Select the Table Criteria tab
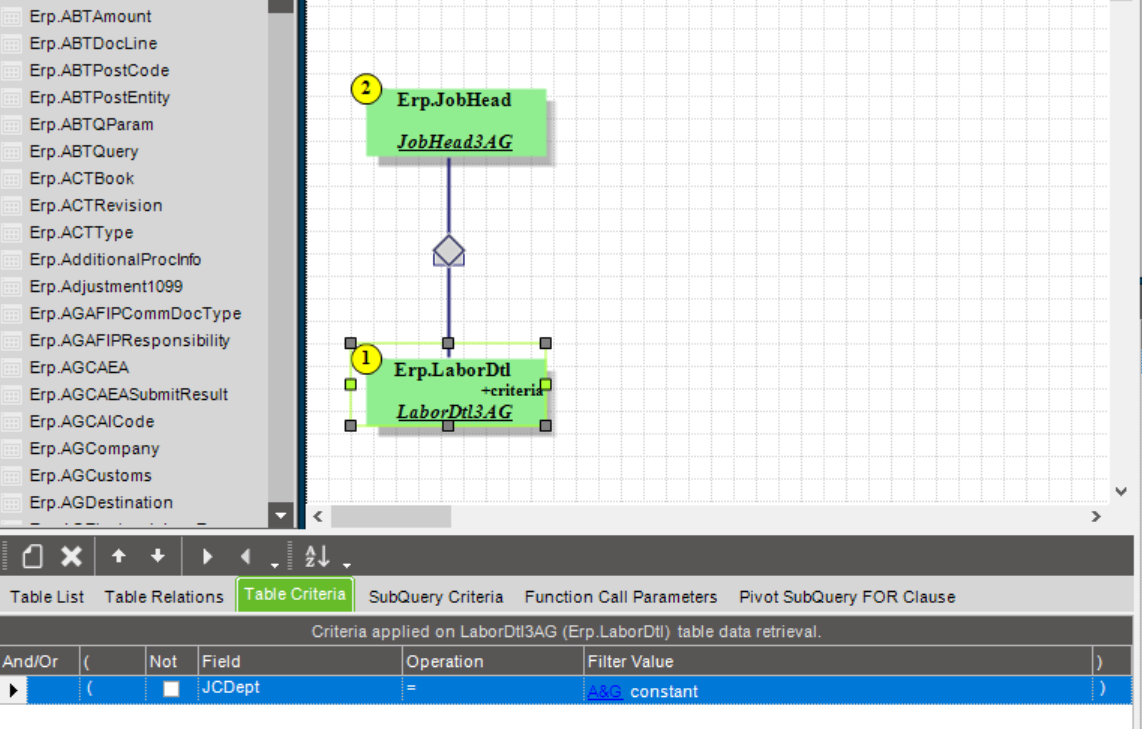This screenshot has width=1142, height=729. (x=295, y=594)
